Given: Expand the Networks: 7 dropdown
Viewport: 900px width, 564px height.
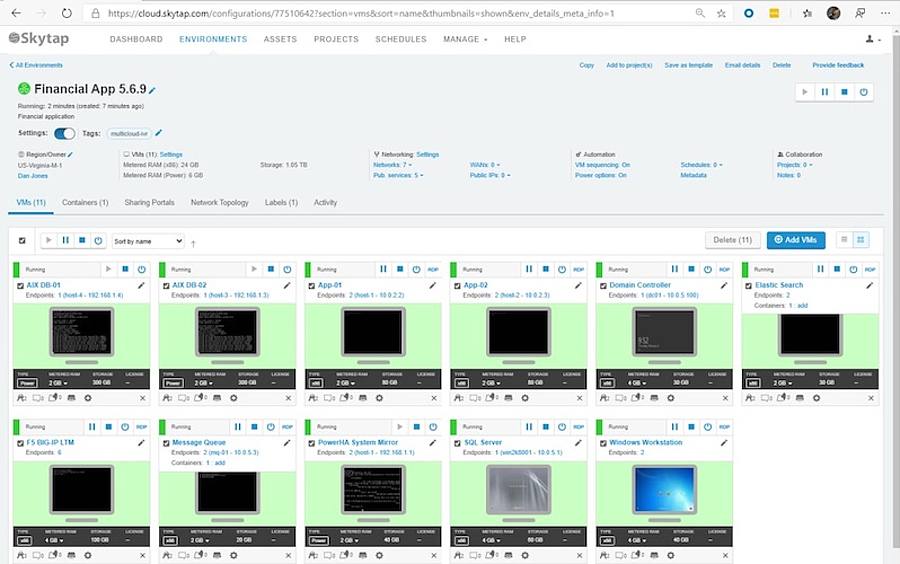Looking at the screenshot, I should click(393, 165).
